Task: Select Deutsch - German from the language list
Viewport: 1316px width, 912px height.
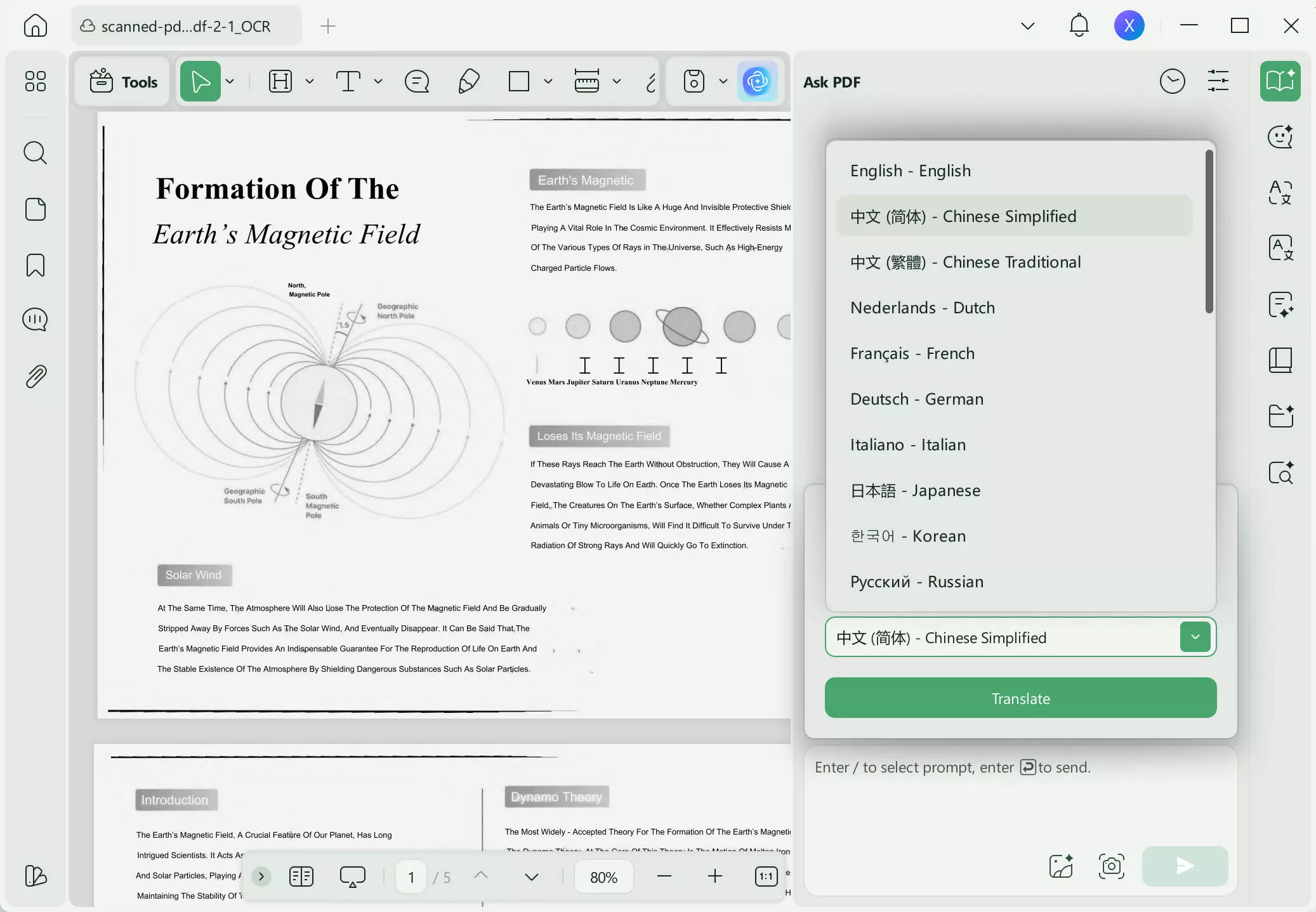Action: [916, 399]
